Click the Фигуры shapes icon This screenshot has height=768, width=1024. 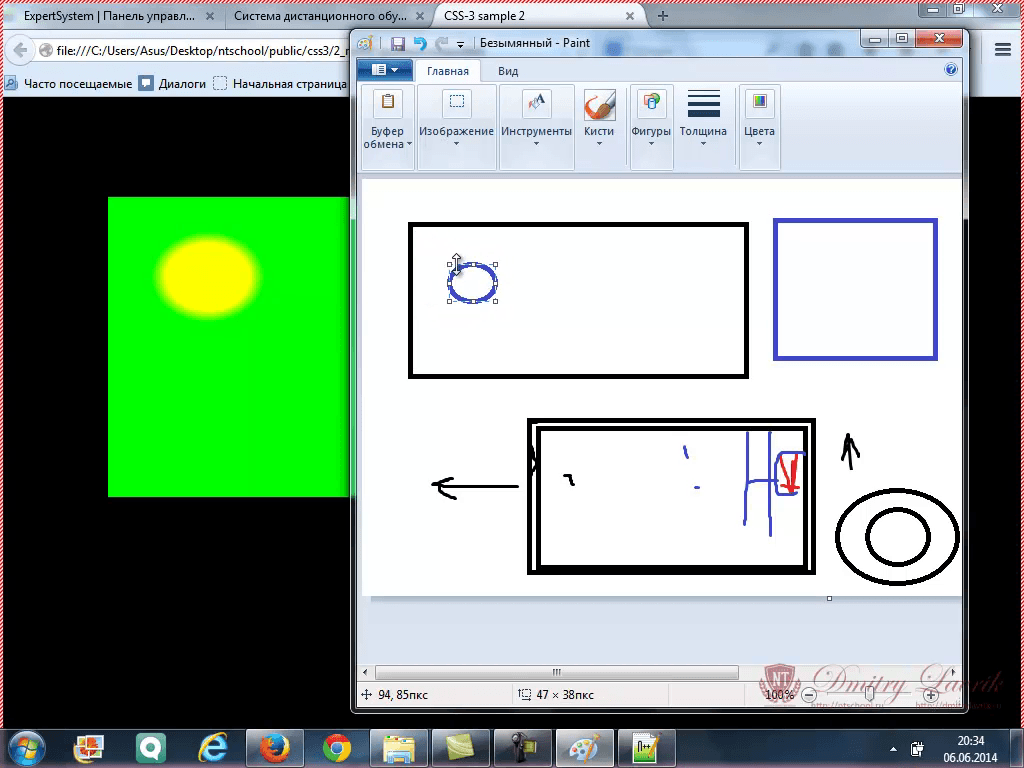(651, 102)
